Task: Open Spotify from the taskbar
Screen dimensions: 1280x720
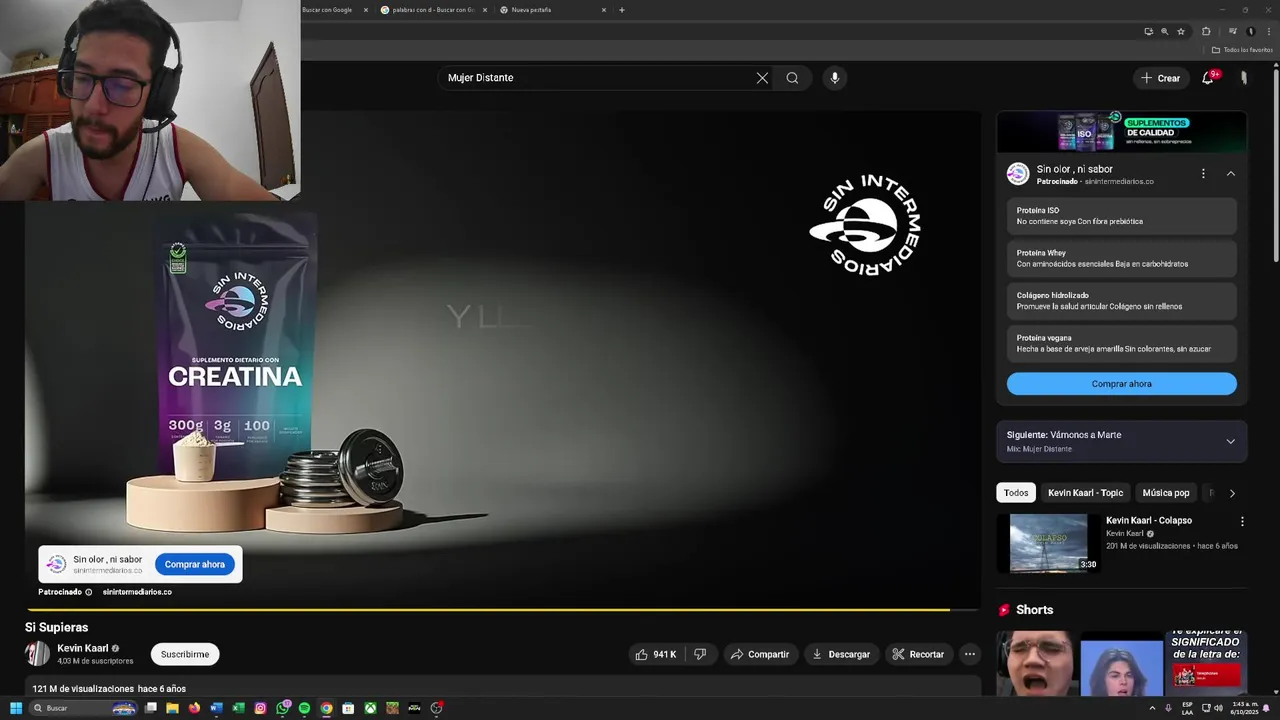Action: point(304,708)
